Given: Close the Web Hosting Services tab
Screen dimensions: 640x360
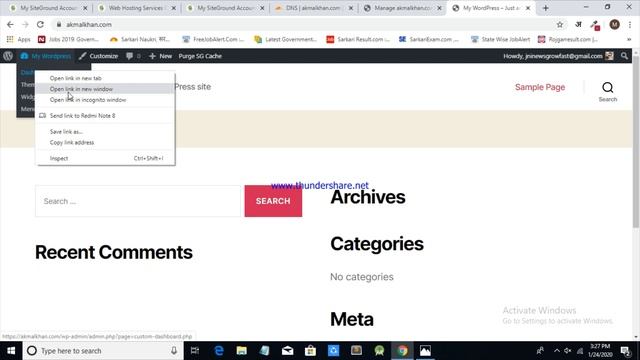Looking at the screenshot, I should click(173, 8).
